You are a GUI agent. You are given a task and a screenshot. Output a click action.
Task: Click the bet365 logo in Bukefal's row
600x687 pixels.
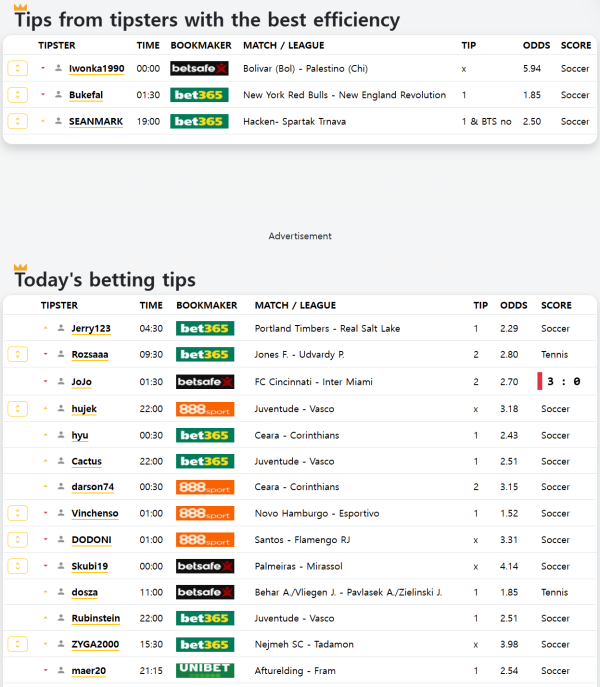199,95
